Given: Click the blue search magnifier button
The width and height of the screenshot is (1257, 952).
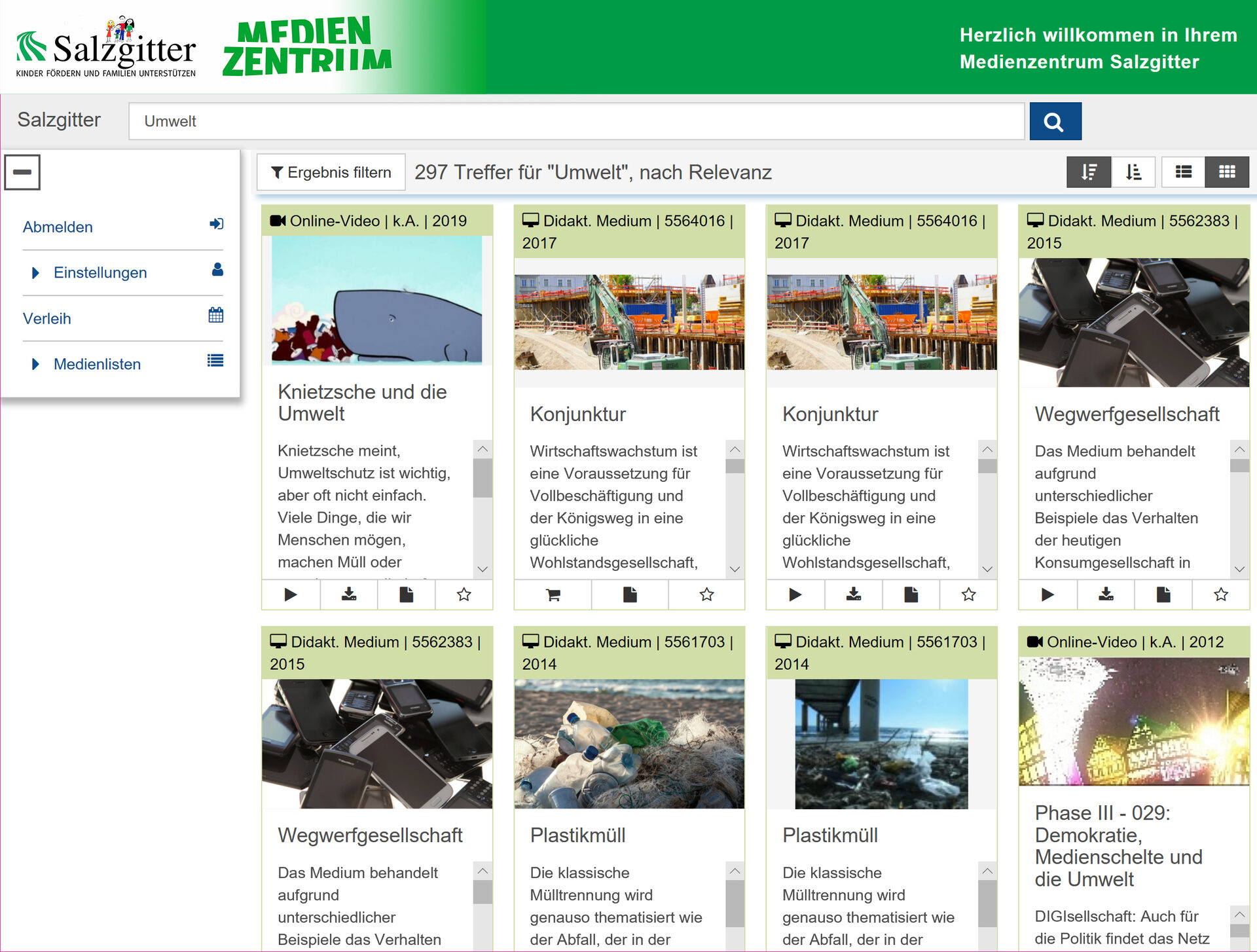Looking at the screenshot, I should tap(1054, 121).
